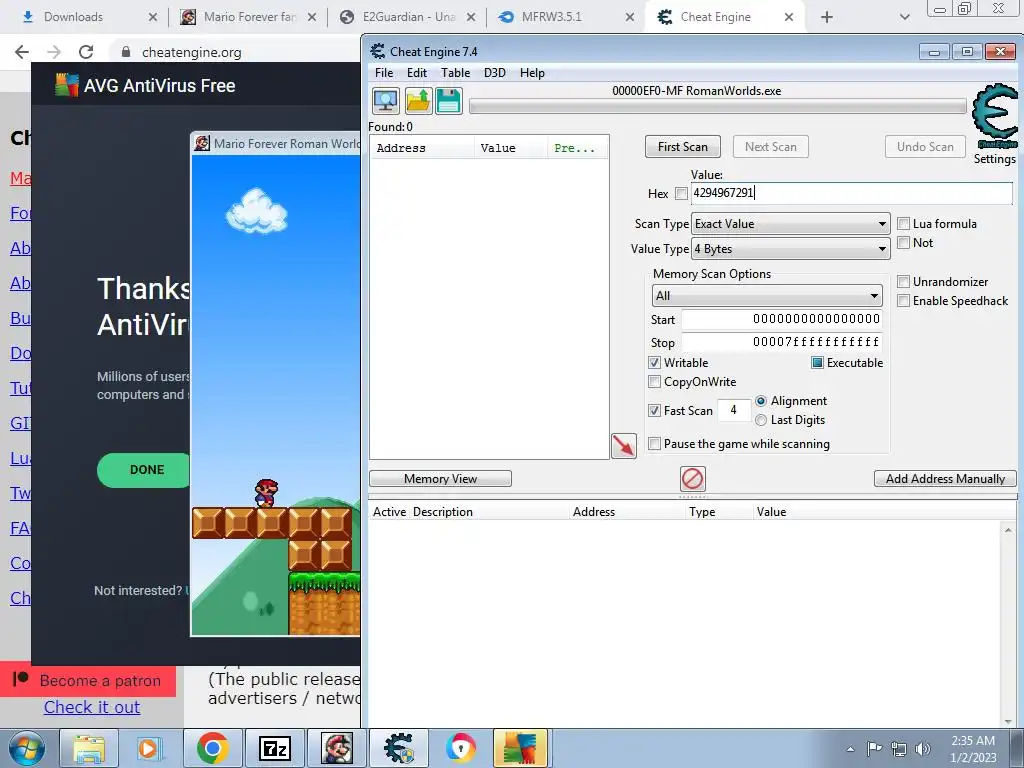The image size is (1024, 768).
Task: Switch to E2Guardian browser tab
Action: pyautogui.click(x=408, y=17)
